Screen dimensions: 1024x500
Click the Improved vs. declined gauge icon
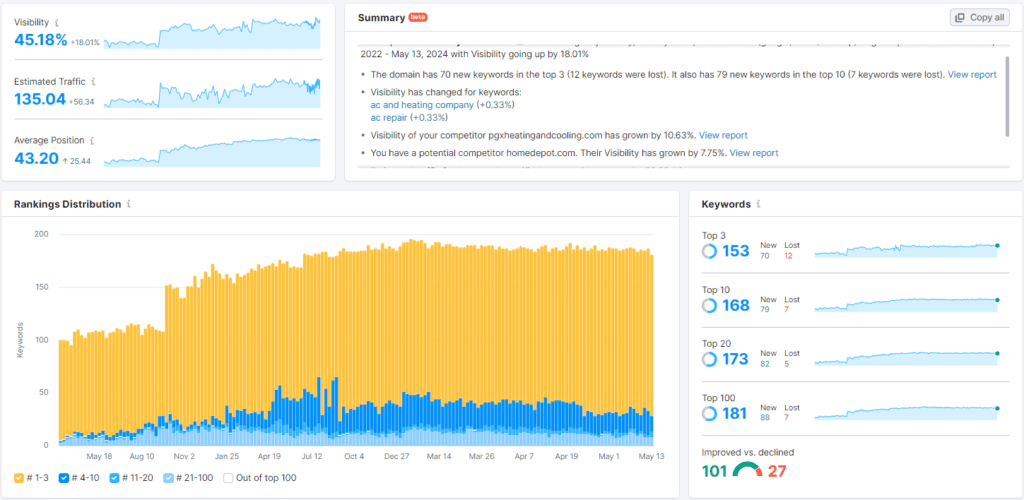[x=748, y=469]
